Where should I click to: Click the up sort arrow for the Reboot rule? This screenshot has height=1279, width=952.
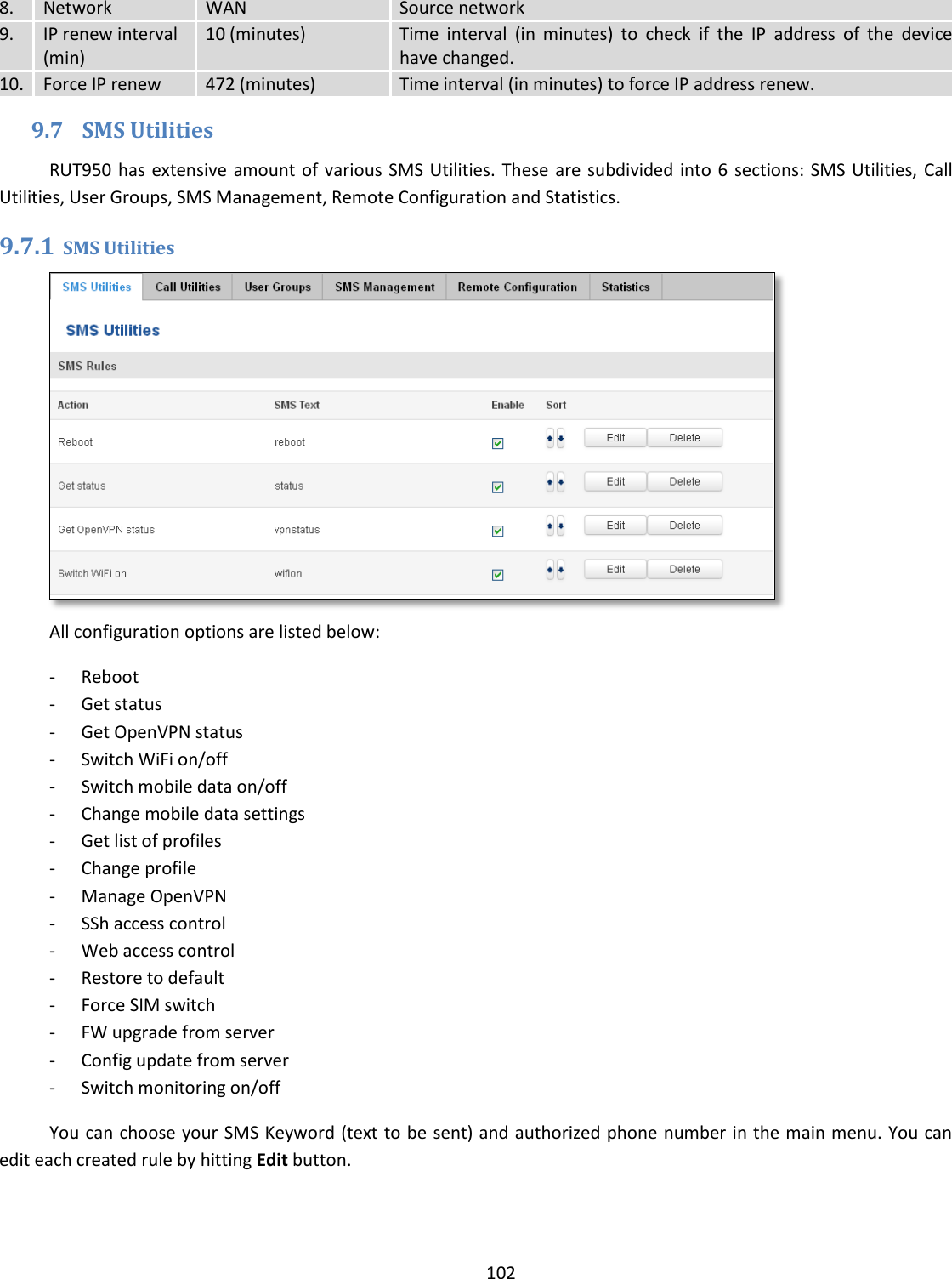549,437
